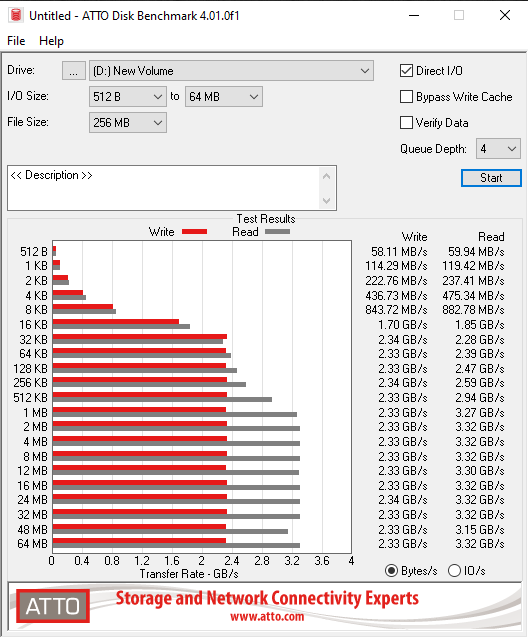Open the 64 MB maximum I/O Size dropdown
The height and width of the screenshot is (638, 528).
coord(224,97)
